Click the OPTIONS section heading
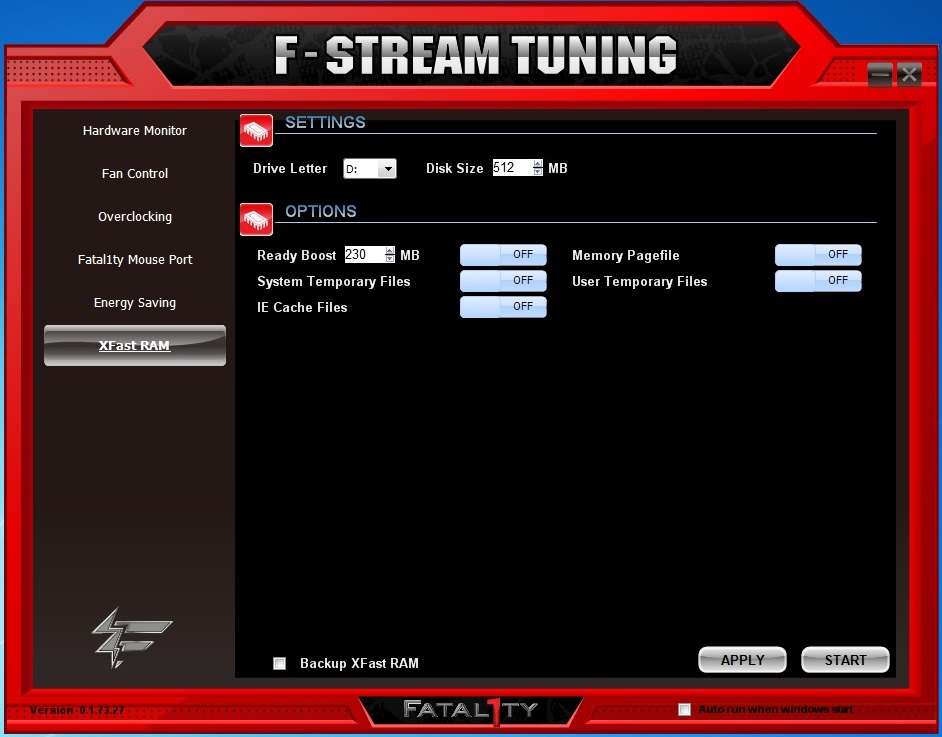Image resolution: width=942 pixels, height=737 pixels. click(x=321, y=211)
